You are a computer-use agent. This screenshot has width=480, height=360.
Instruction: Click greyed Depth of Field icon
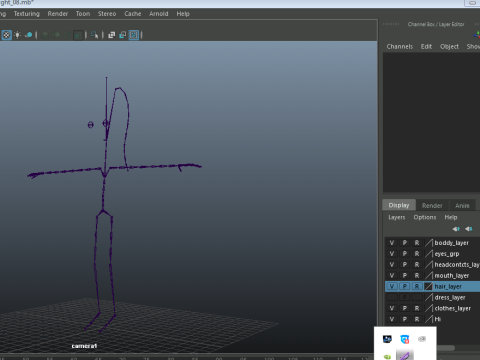78,35
